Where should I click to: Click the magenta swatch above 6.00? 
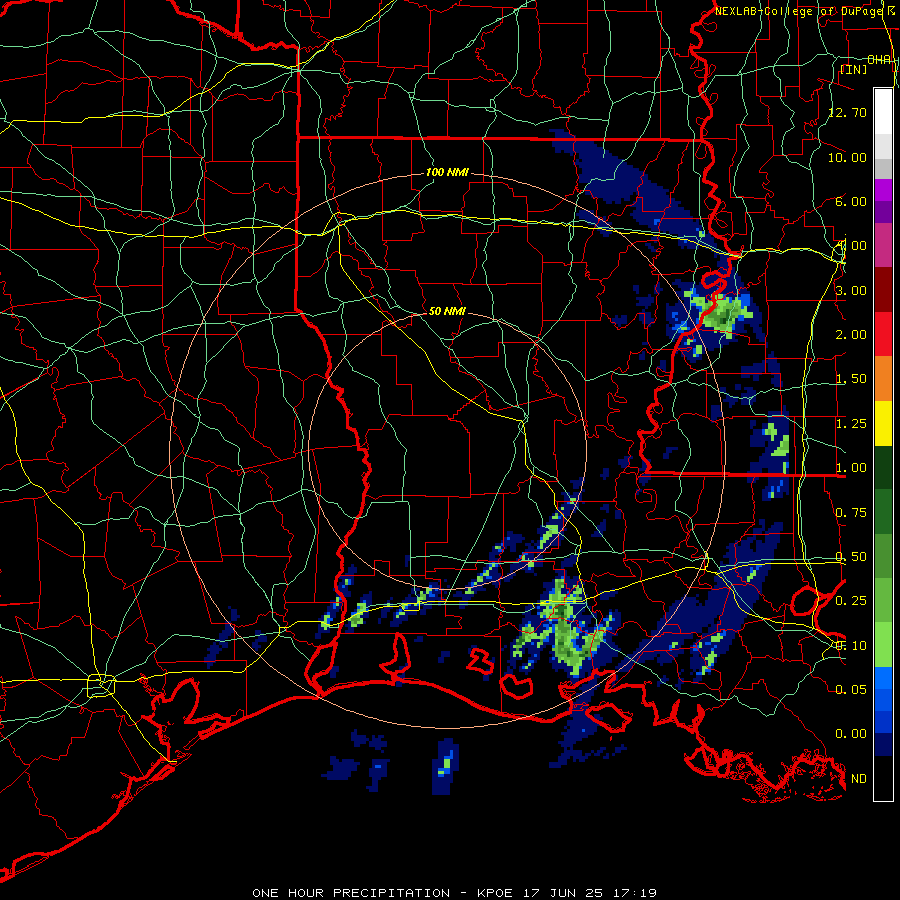click(x=883, y=190)
